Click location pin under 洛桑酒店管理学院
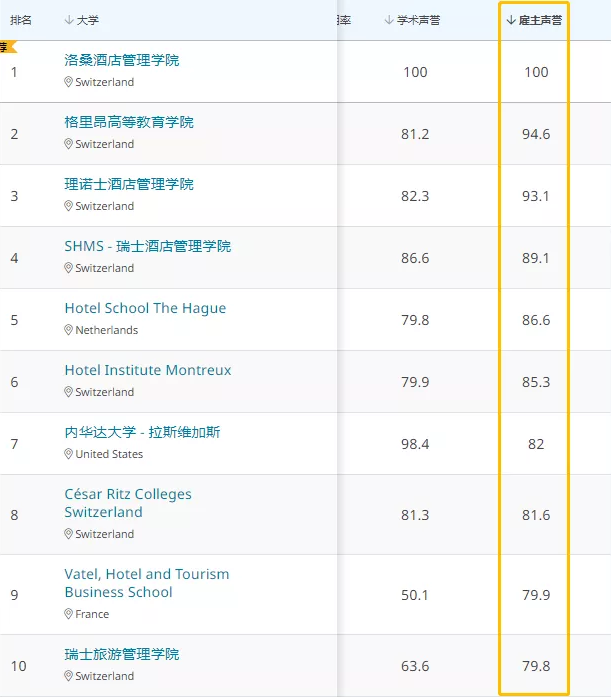Screen dimensions: 611x697 pos(68,82)
